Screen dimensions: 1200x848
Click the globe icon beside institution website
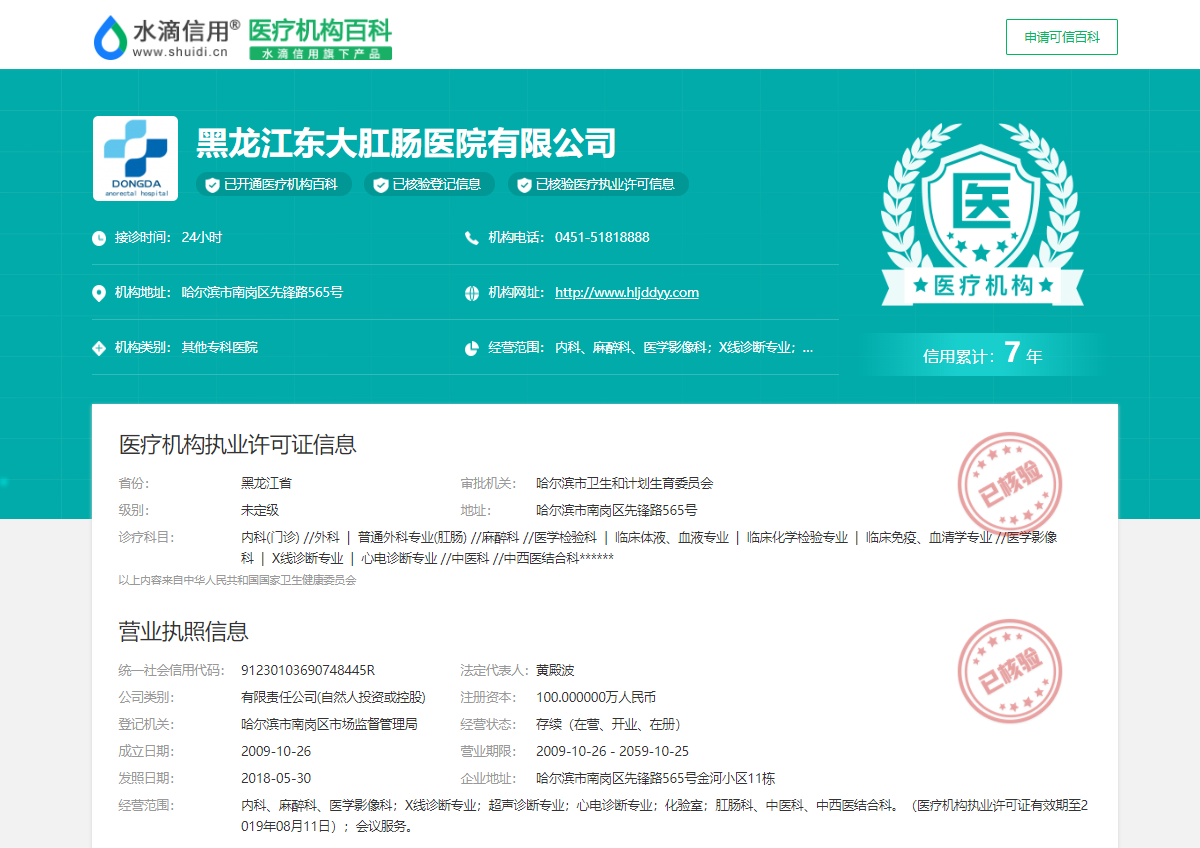click(472, 293)
